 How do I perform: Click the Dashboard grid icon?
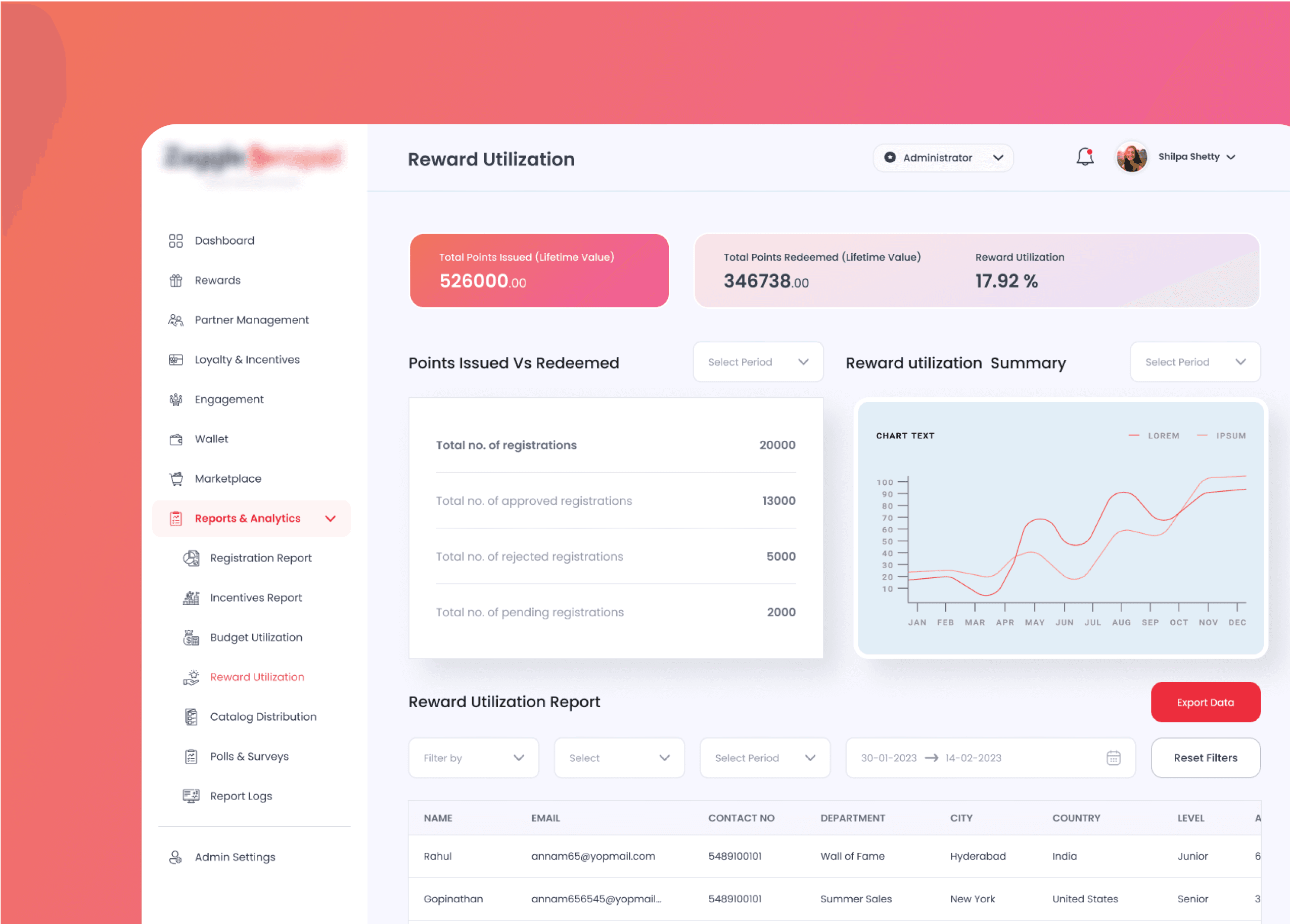point(176,241)
